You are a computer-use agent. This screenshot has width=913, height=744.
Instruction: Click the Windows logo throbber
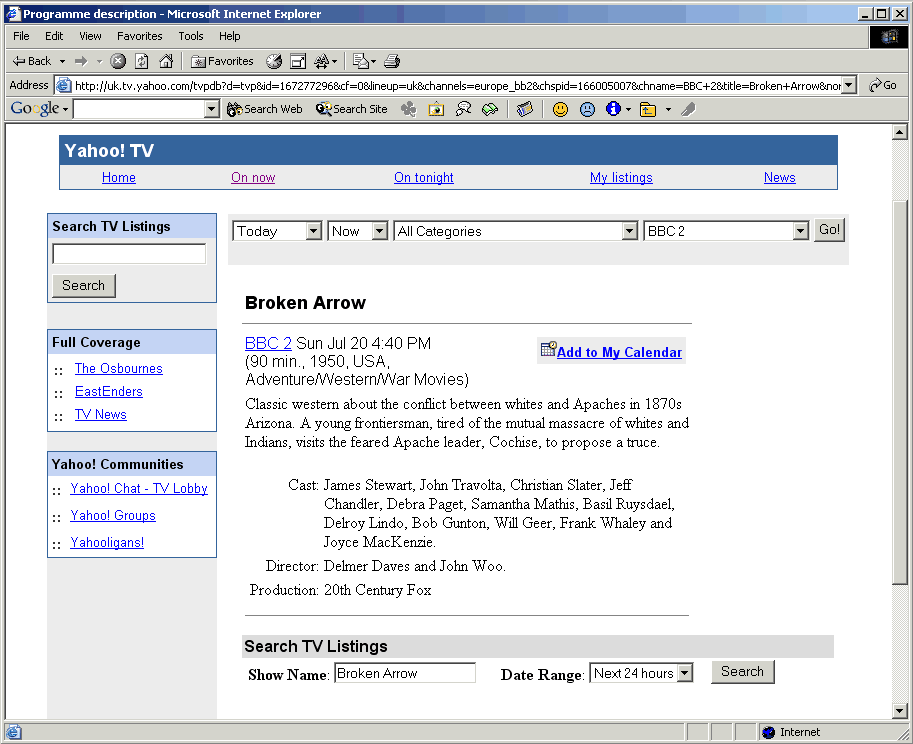point(889,37)
